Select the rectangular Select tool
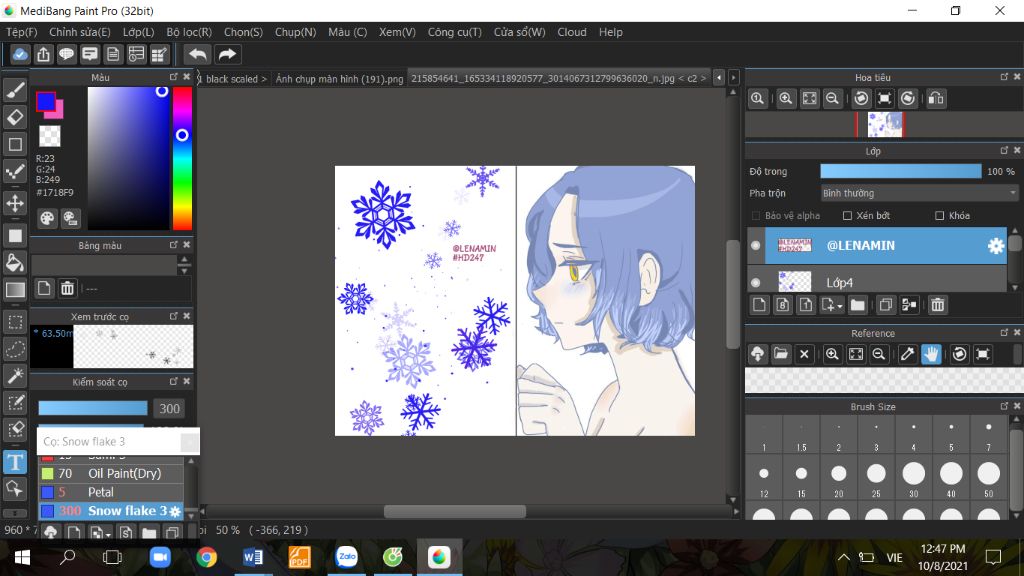Screen dimensions: 1024x576 click(x=15, y=322)
